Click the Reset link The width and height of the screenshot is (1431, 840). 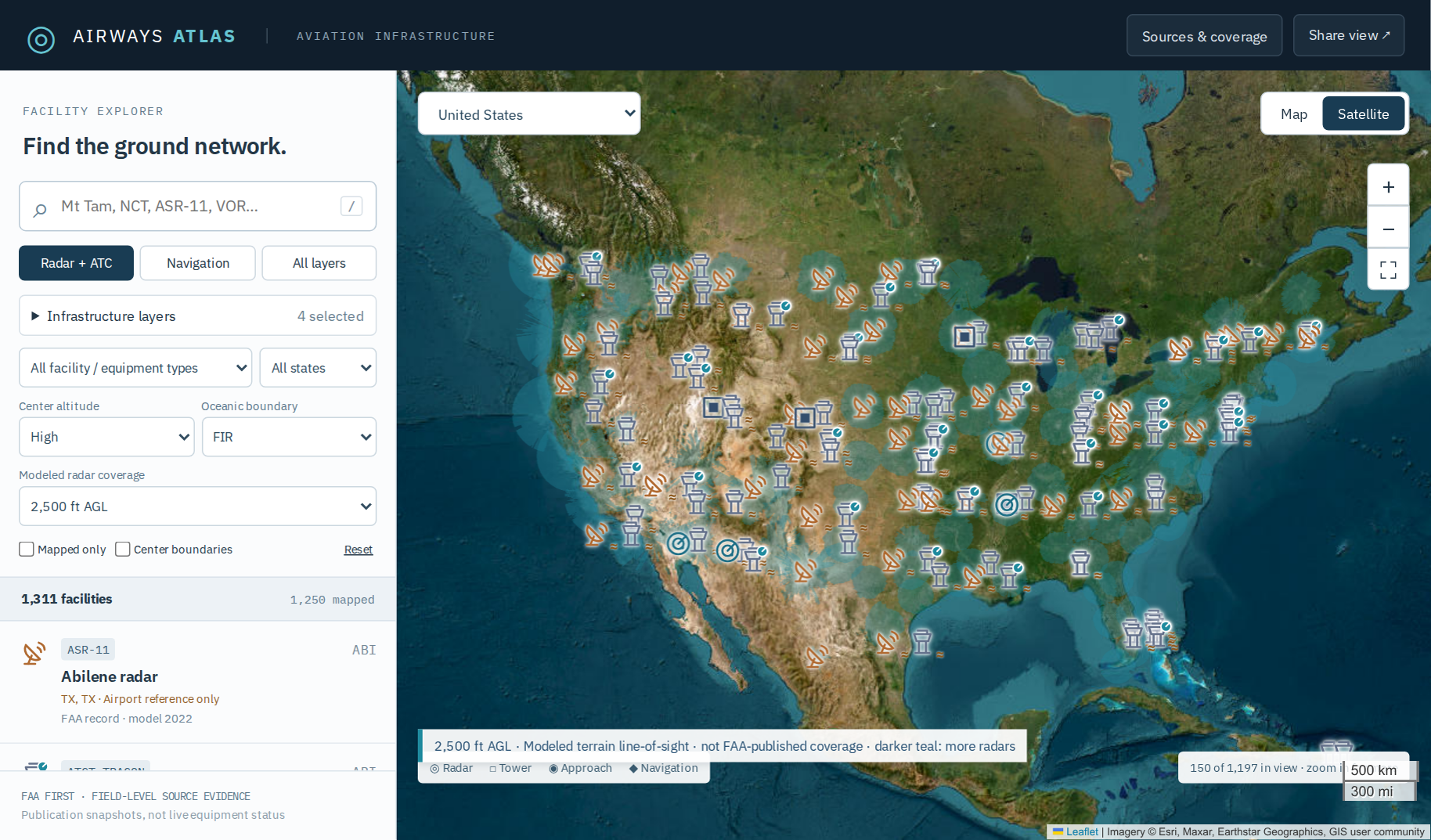(x=359, y=550)
